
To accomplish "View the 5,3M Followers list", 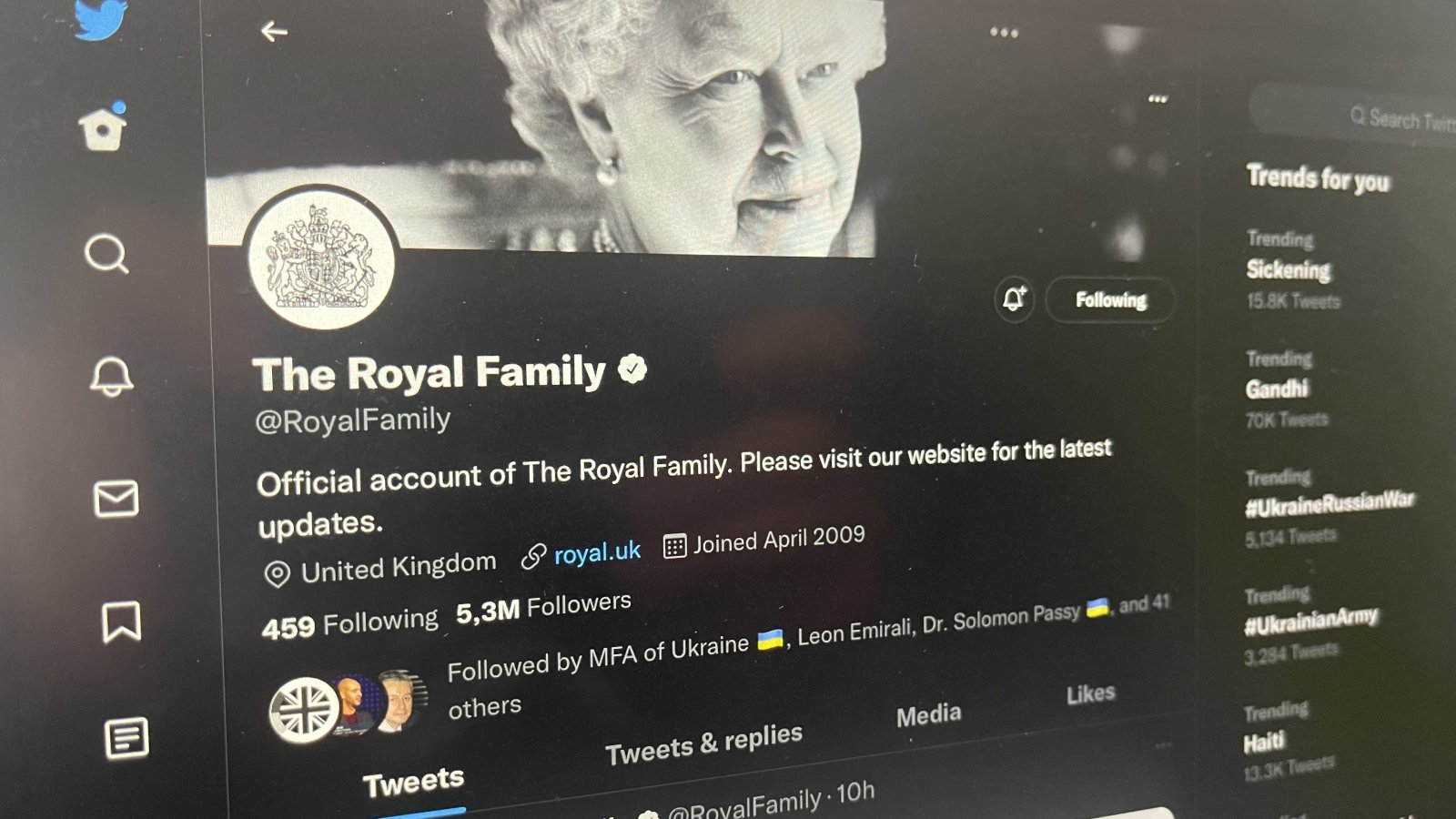I will [x=543, y=608].
